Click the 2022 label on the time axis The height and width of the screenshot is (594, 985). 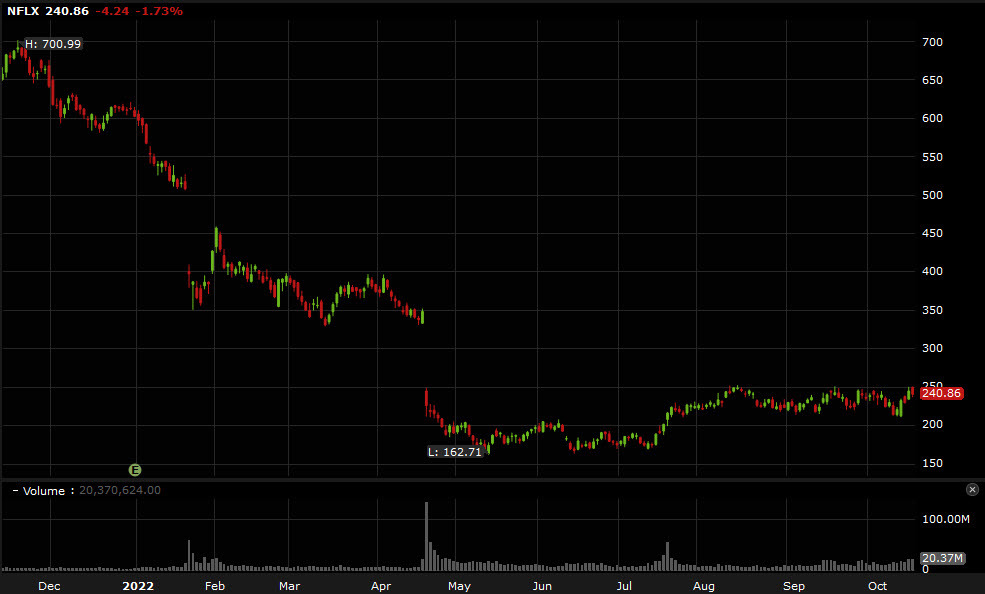click(x=136, y=586)
